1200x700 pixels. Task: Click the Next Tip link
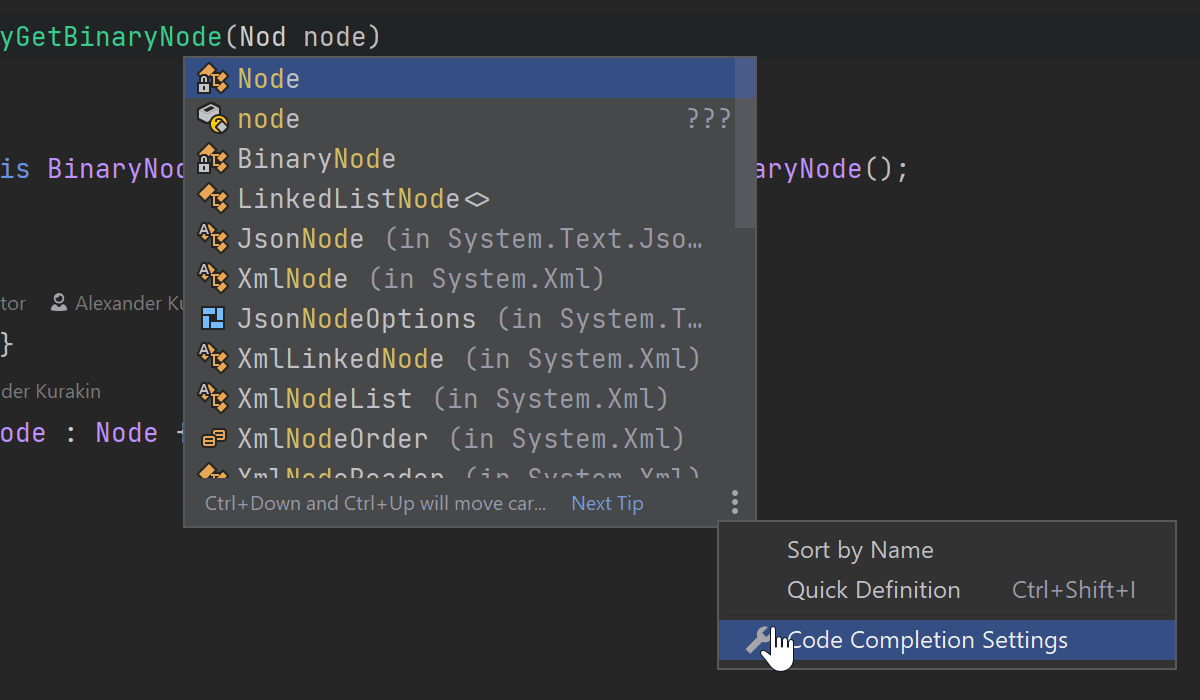[607, 503]
